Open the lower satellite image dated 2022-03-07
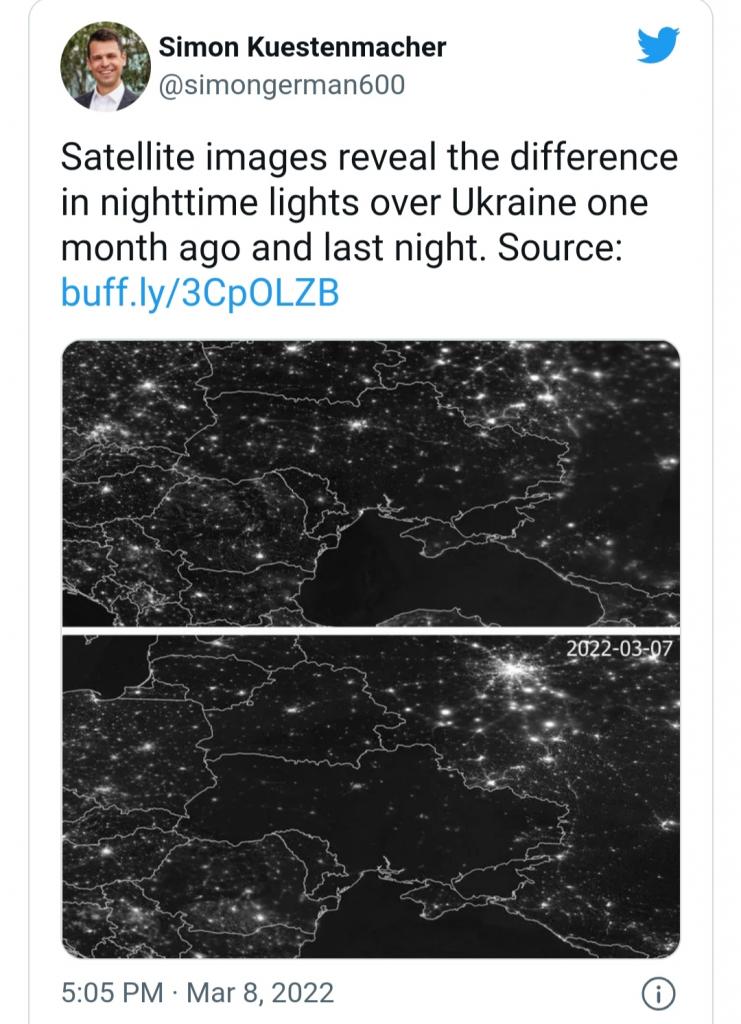This screenshot has height=1024, width=741. point(371,797)
